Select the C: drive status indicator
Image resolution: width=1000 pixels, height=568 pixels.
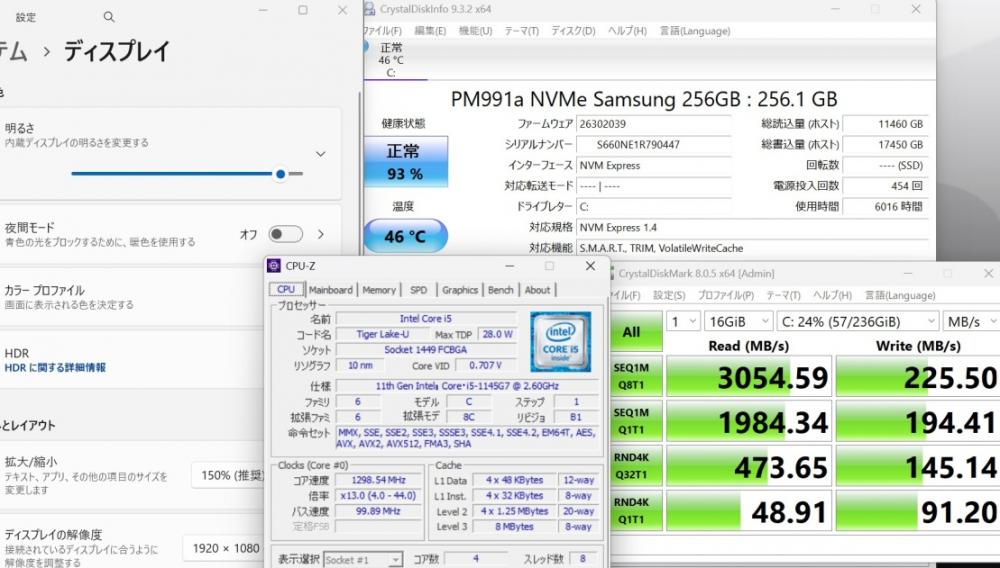click(391, 60)
